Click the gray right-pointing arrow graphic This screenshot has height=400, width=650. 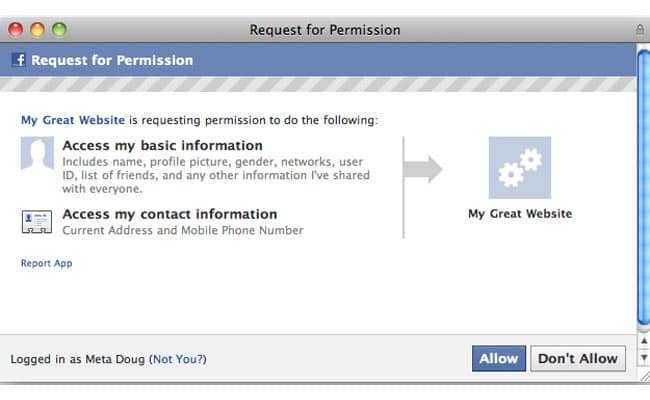pos(426,168)
